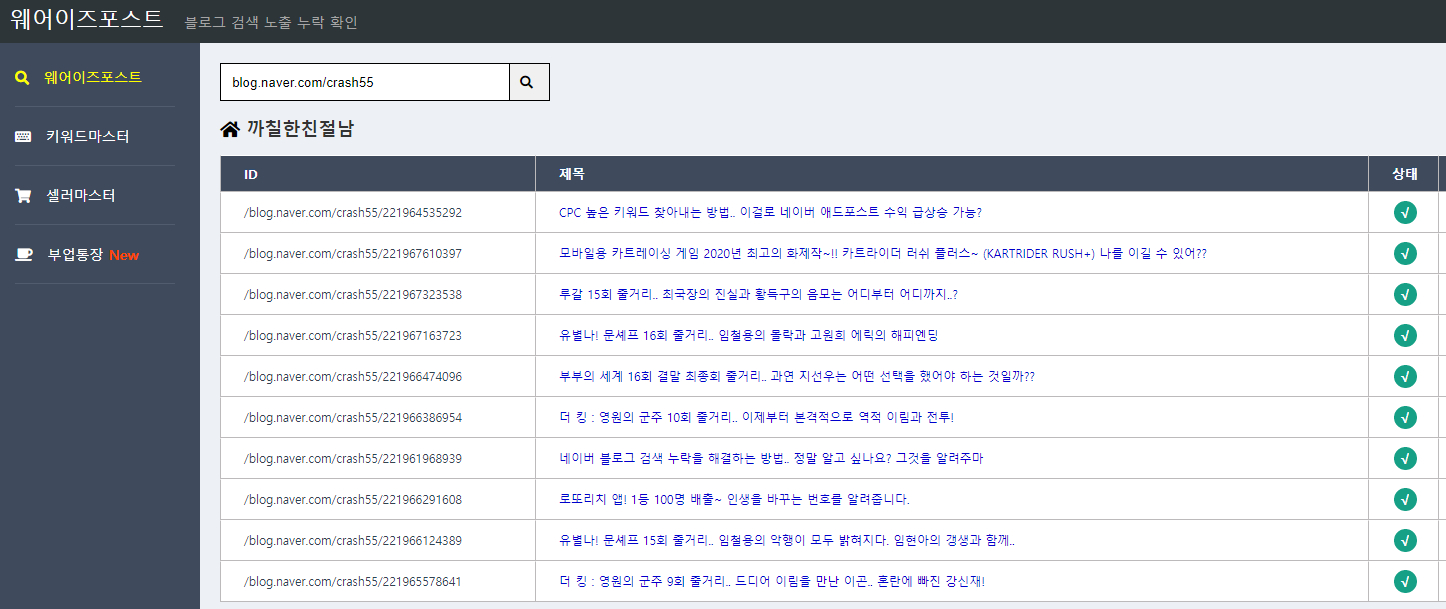This screenshot has width=1446, height=609.
Task: Click the 웨어이즈포스트 site logo title
Action: point(86,20)
